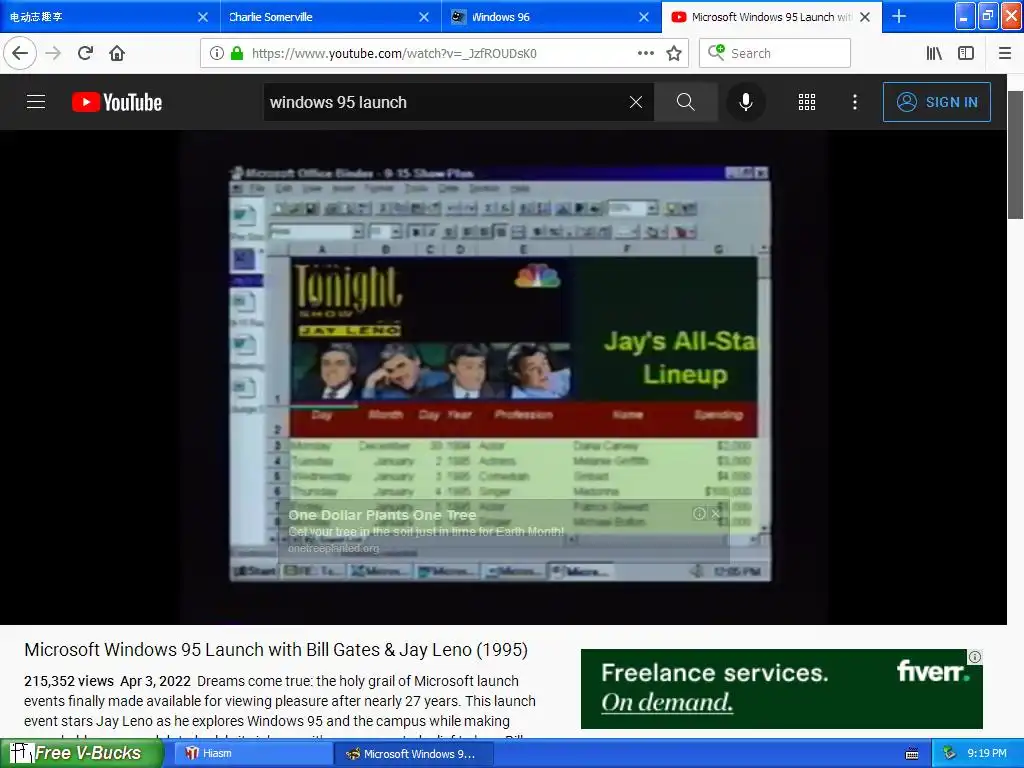Viewport: 1024px width, 768px height.
Task: Click the network tray icon near clock
Action: pyautogui.click(x=950, y=754)
